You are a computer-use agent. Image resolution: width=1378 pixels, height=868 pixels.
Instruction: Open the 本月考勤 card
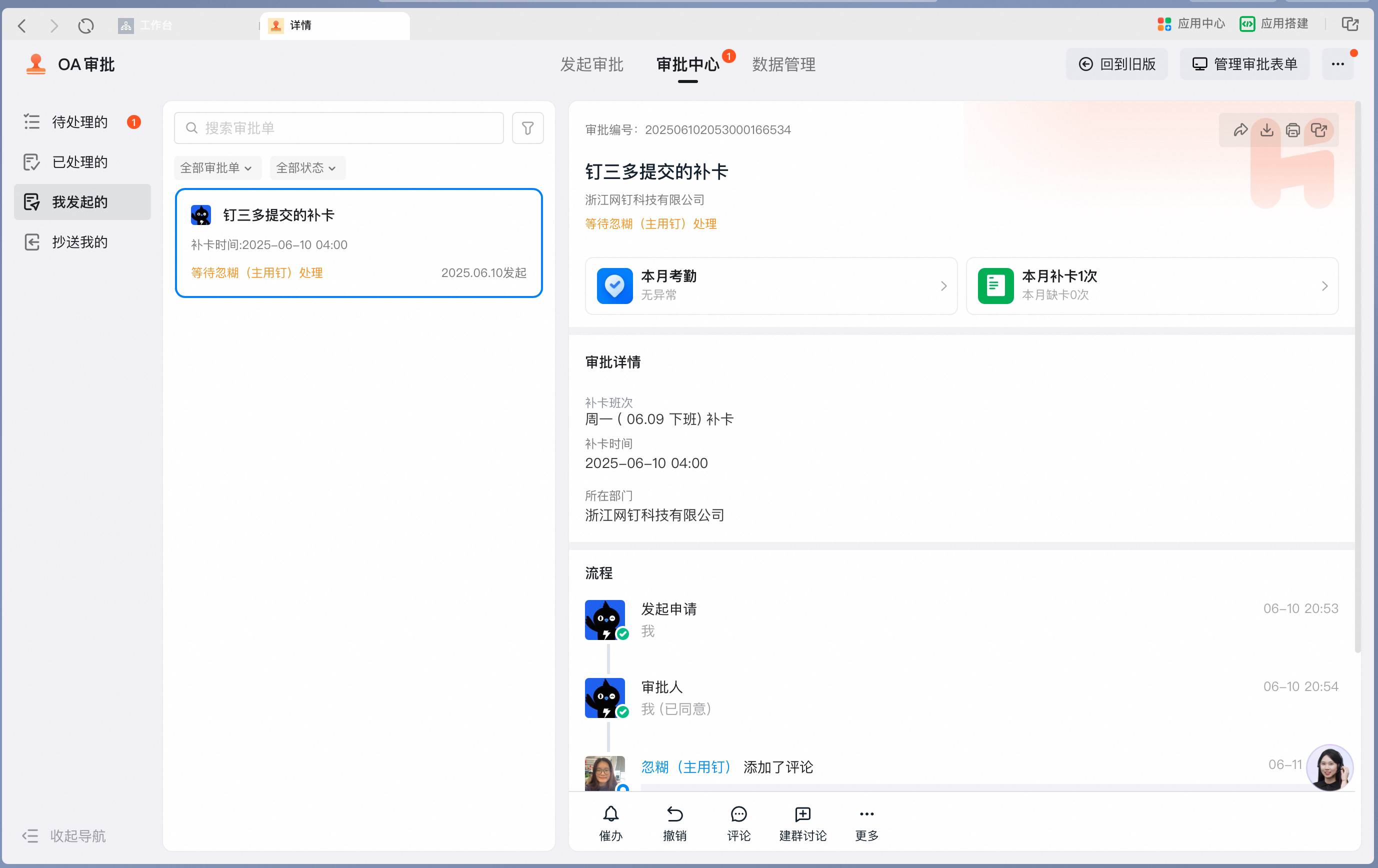[771, 285]
